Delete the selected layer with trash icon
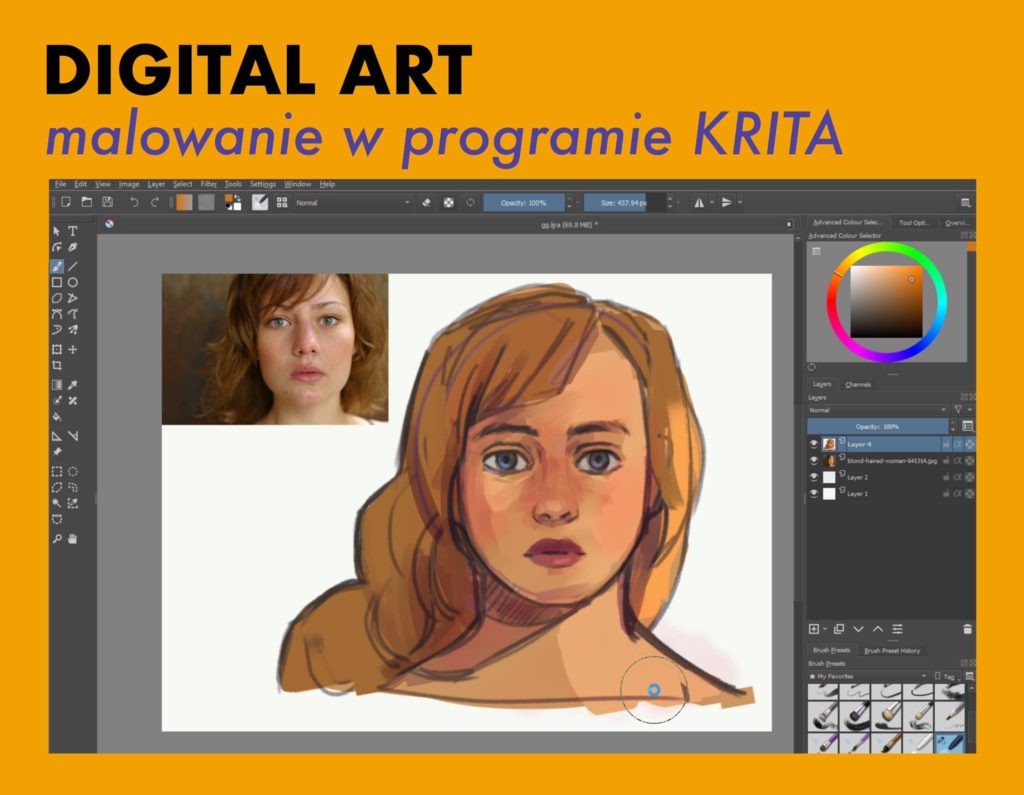The image size is (1024, 795). (967, 629)
